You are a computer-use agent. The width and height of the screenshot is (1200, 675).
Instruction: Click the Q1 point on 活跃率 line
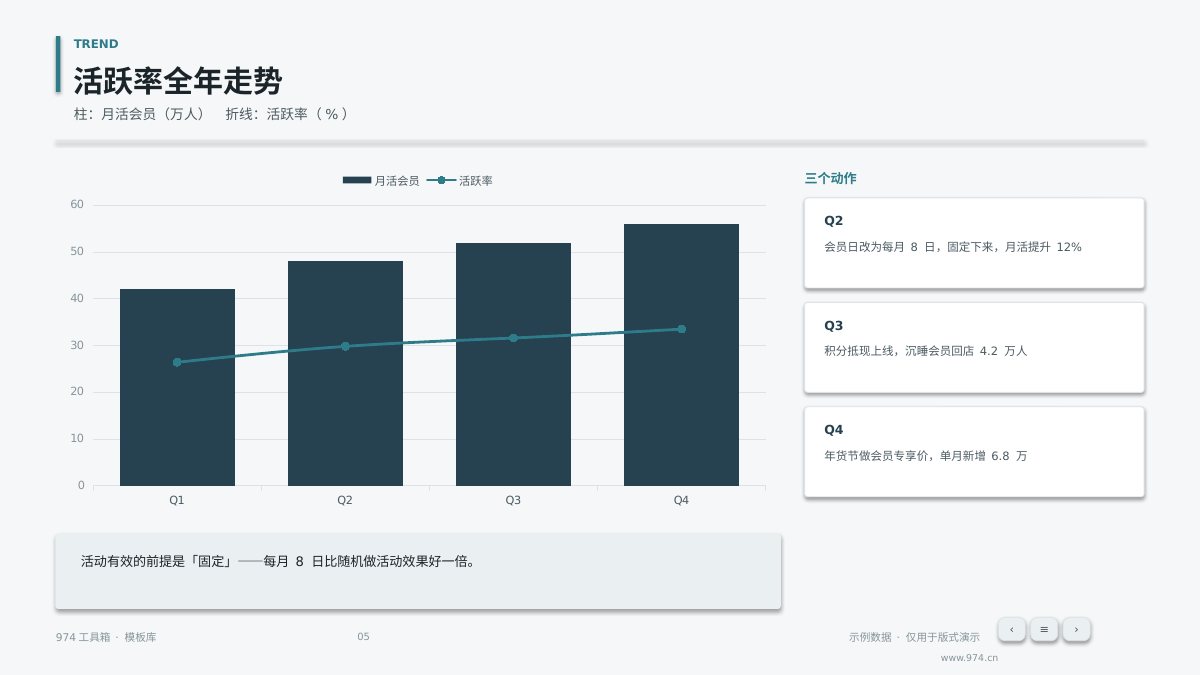coord(177,362)
